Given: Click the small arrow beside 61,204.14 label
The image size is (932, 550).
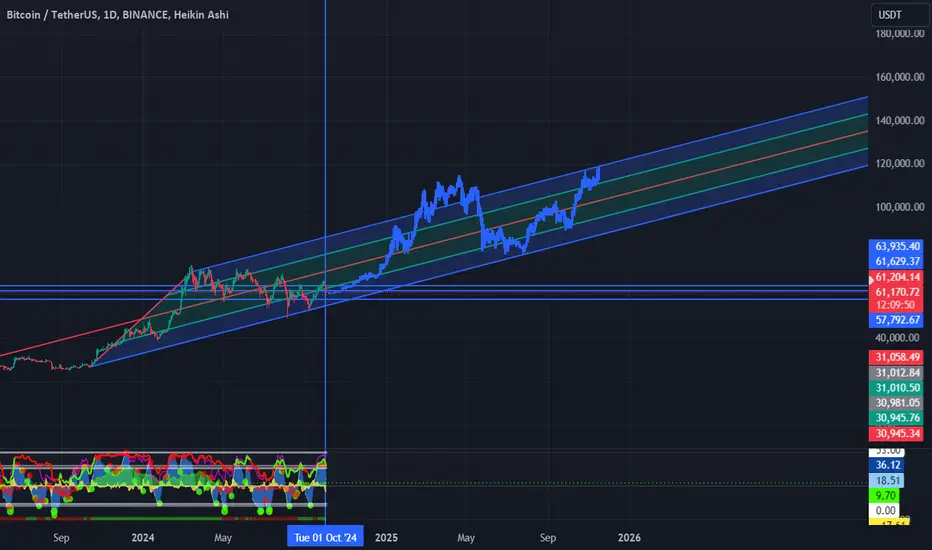Looking at the screenshot, I should (x=871, y=278).
